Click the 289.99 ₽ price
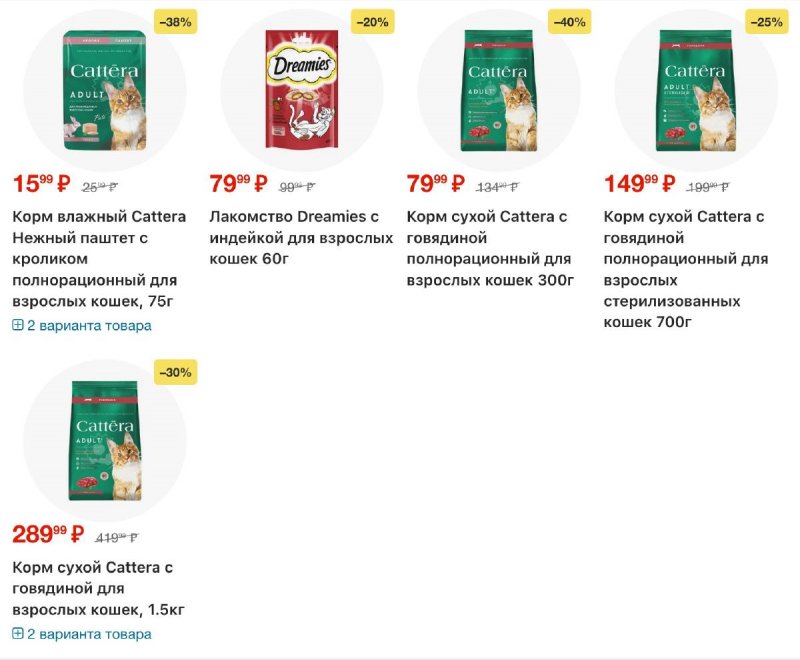The image size is (800, 660). click(x=47, y=534)
